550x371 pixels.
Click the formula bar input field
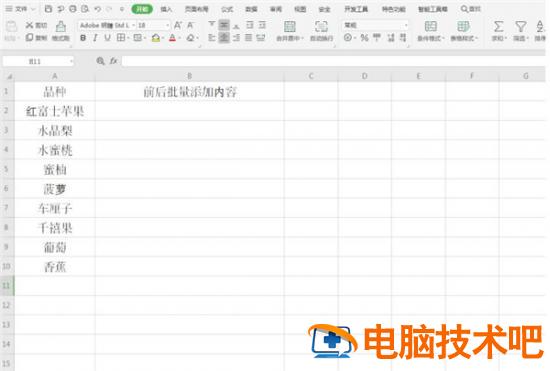pyautogui.click(x=333, y=61)
